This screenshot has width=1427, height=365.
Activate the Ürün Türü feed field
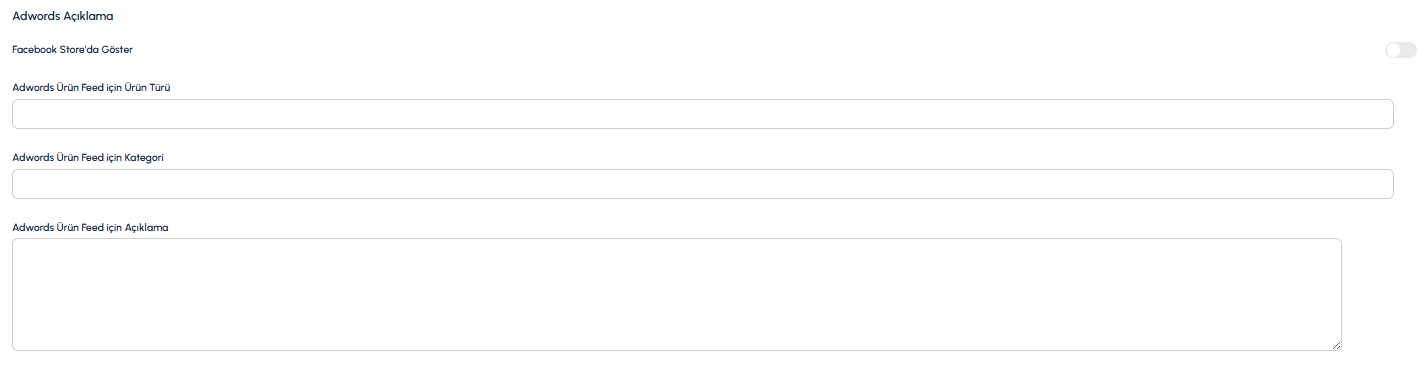click(702, 114)
